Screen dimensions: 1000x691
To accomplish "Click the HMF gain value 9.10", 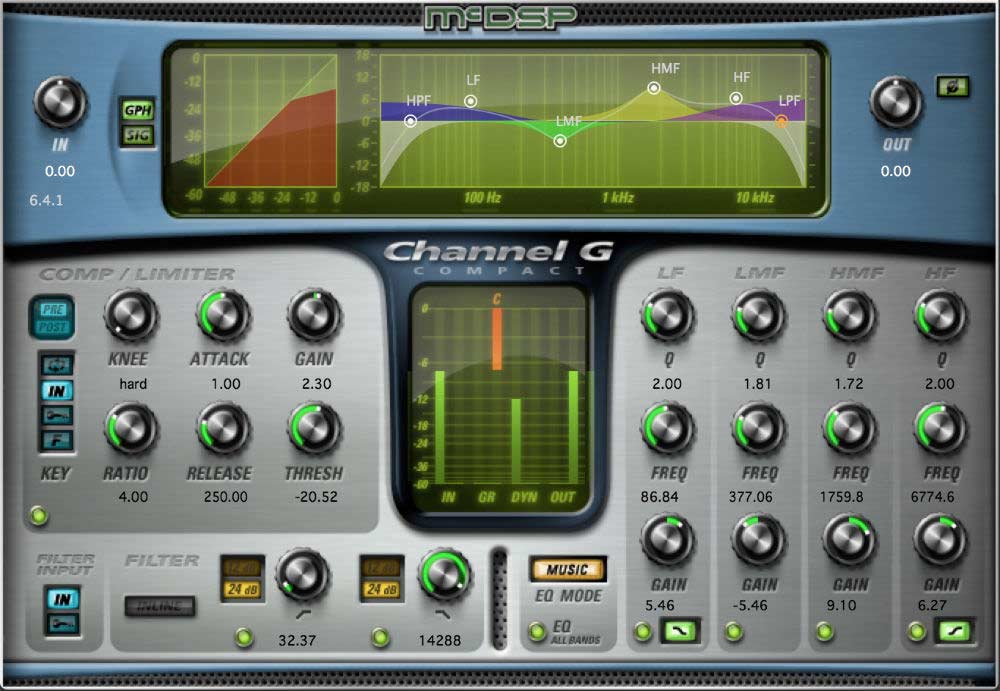I will point(841,605).
